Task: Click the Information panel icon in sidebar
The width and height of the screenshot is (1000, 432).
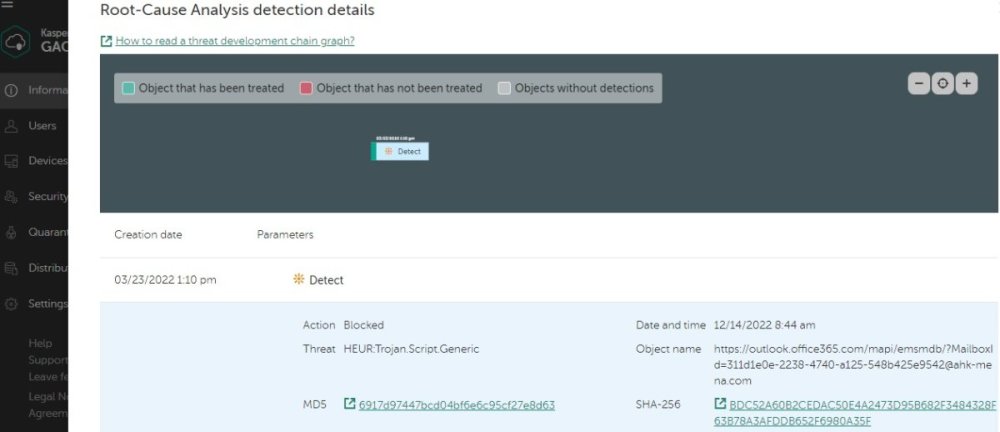Action: 12,90
